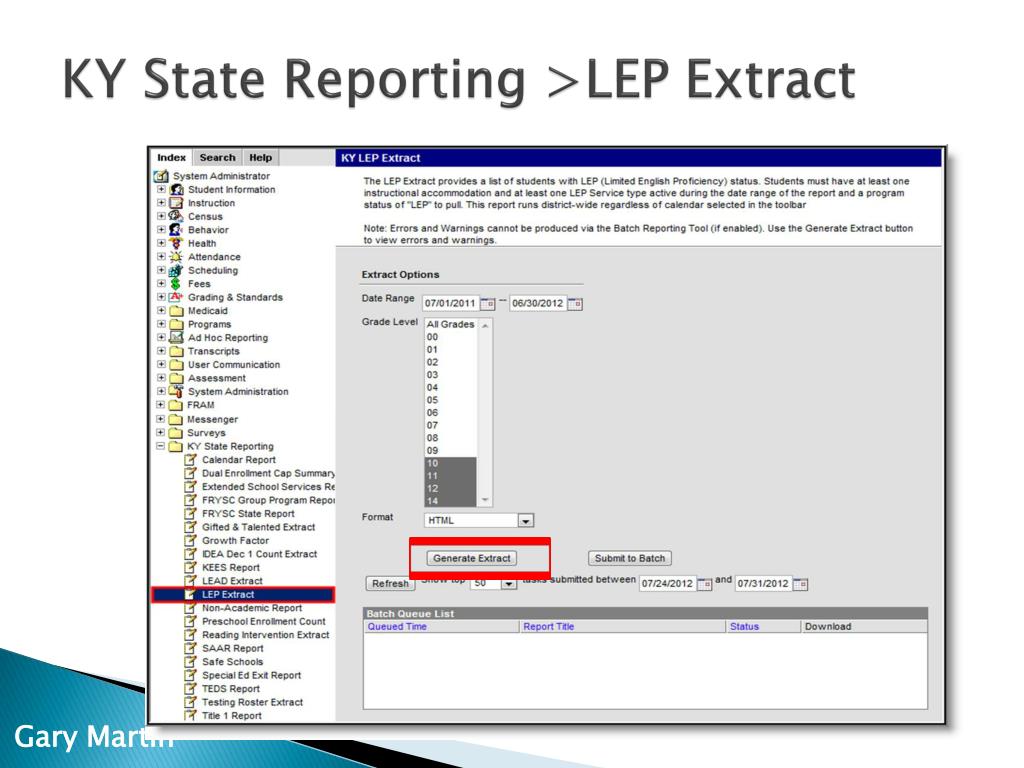Click the Census people icon

176,216
